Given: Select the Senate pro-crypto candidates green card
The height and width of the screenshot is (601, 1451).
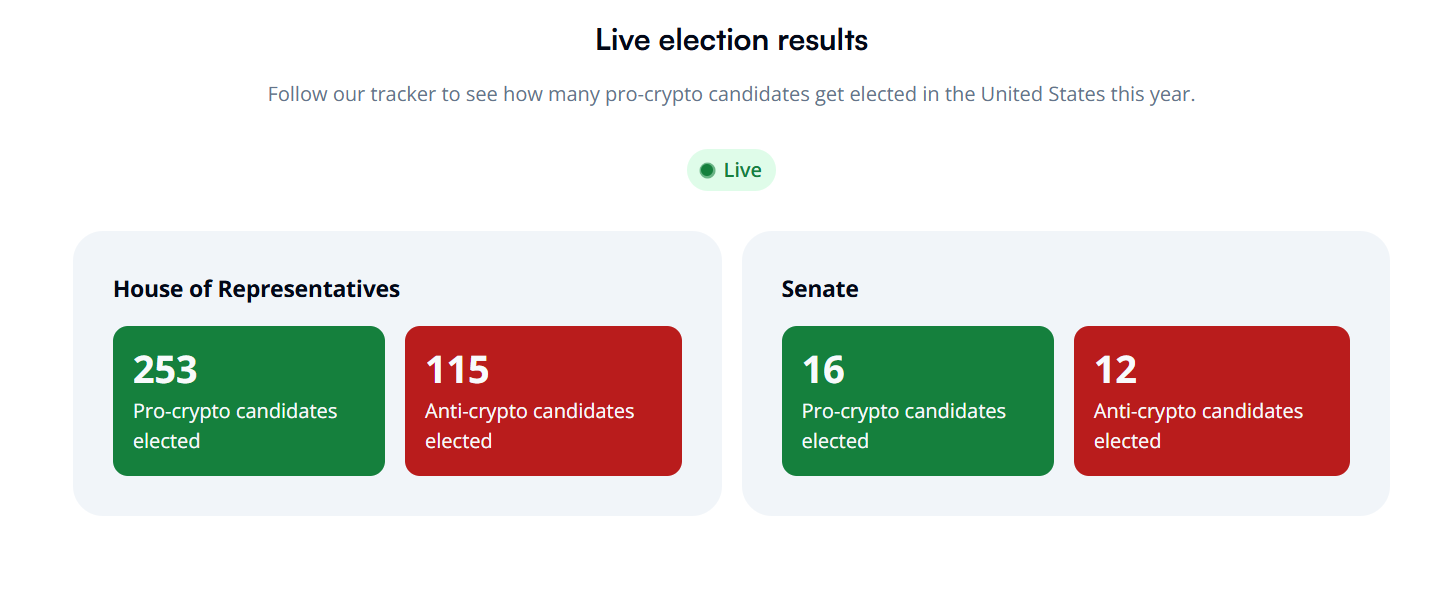Looking at the screenshot, I should click(918, 401).
